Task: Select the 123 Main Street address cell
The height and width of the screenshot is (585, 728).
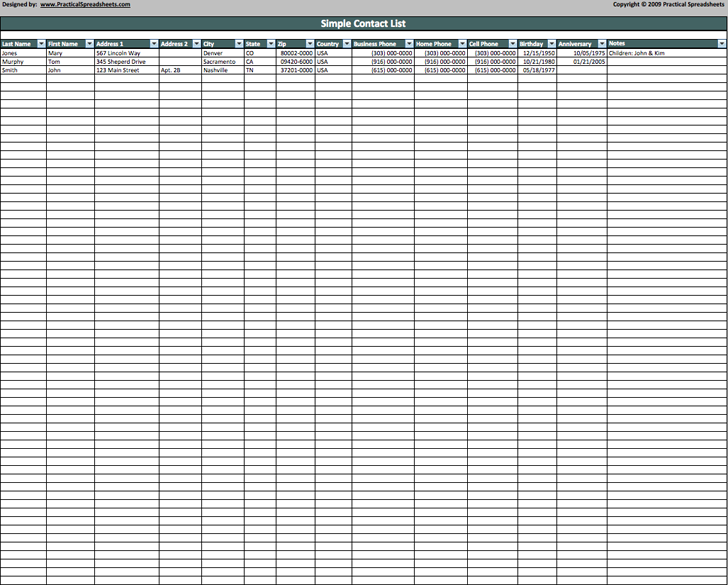Action: 127,70
